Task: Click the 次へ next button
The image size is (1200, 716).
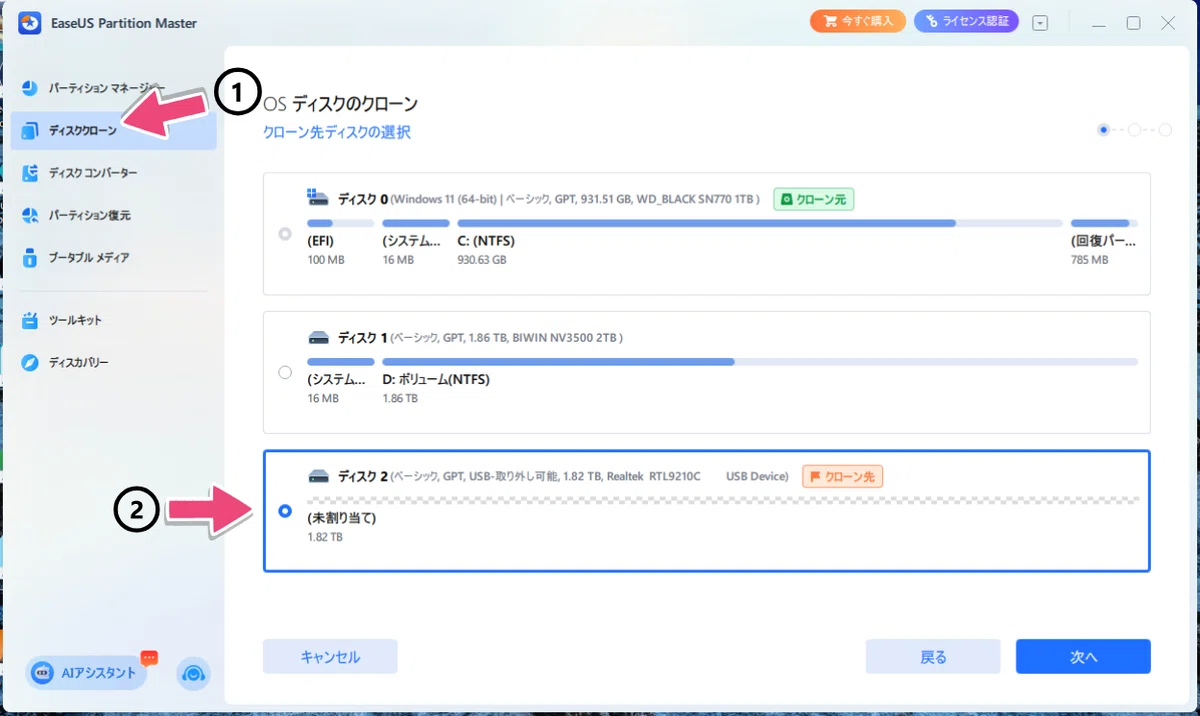Action: point(1083,657)
